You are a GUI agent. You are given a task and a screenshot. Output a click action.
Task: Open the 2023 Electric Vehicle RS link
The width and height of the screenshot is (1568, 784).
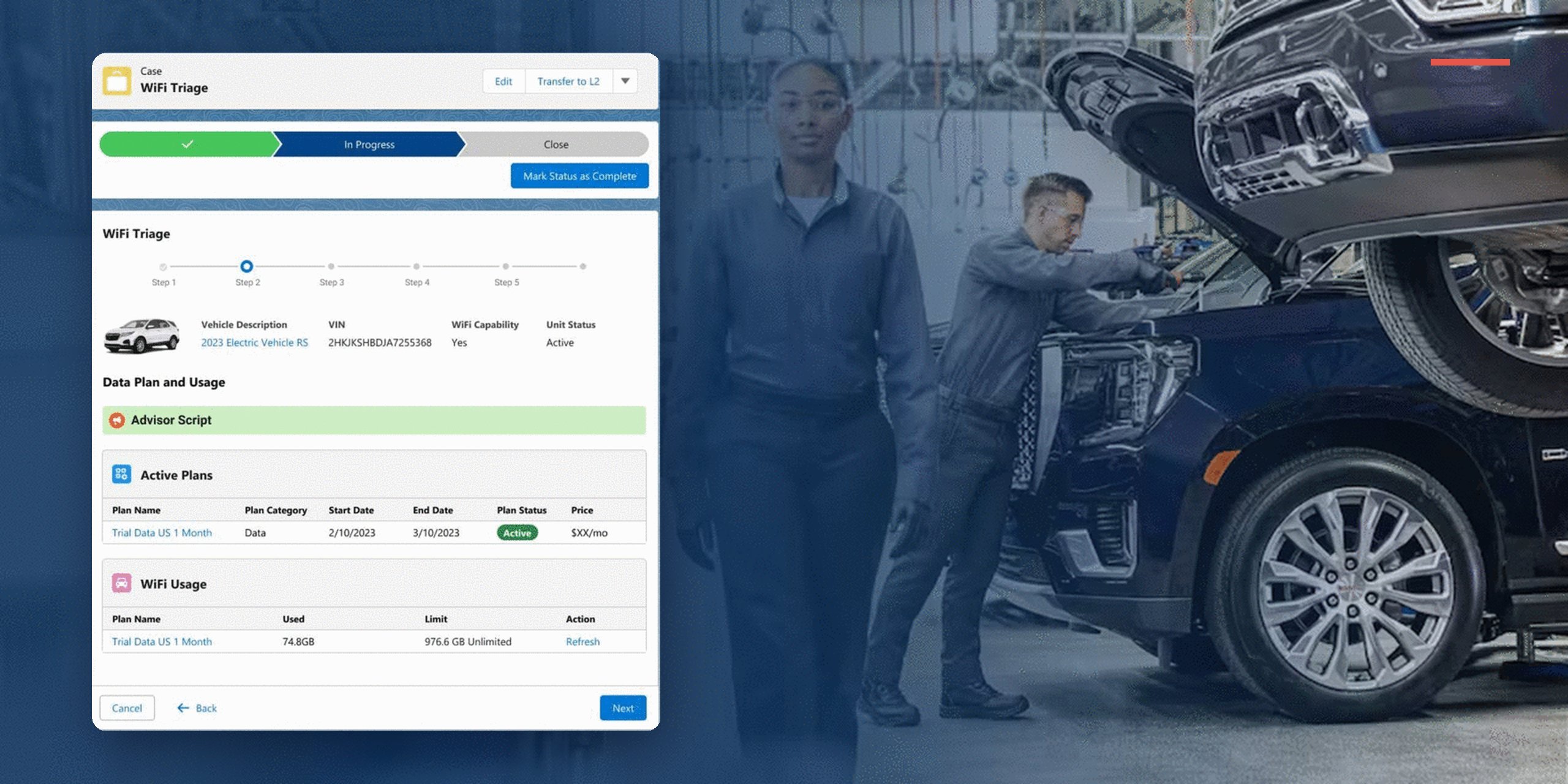[254, 342]
